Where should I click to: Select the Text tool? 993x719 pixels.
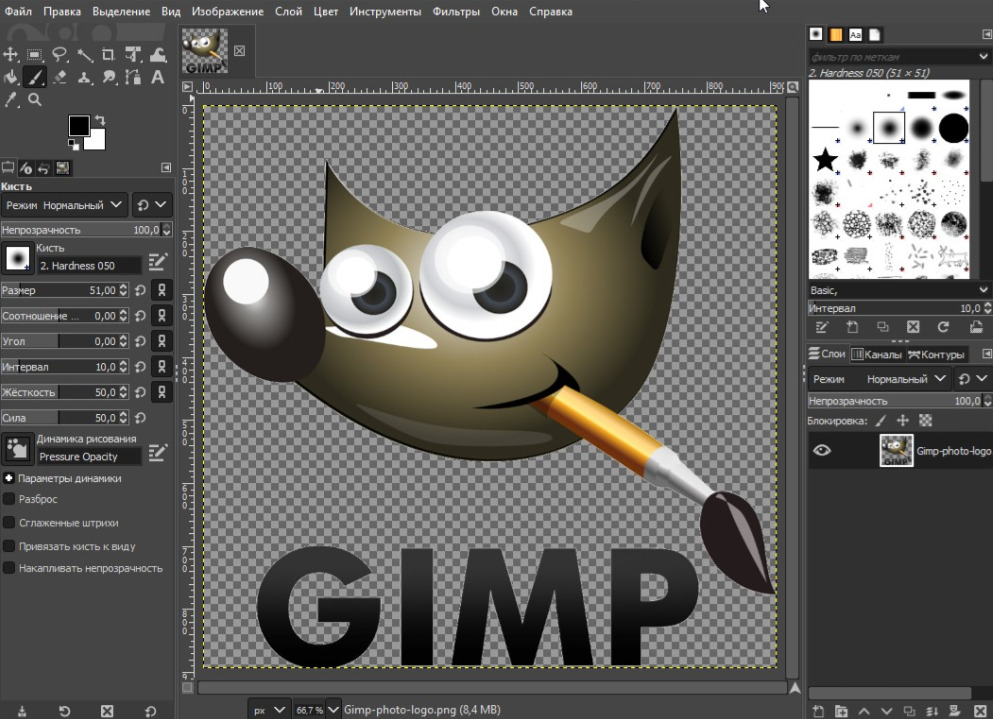[x=157, y=77]
